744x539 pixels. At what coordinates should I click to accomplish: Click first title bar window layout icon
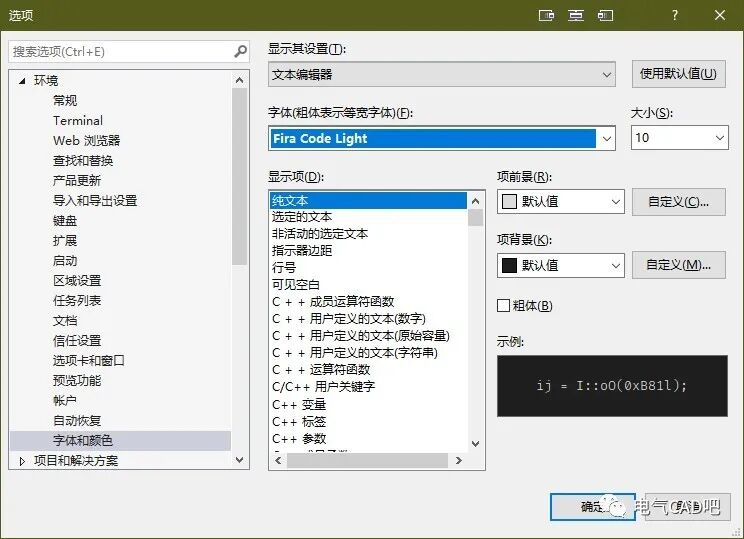(546, 15)
